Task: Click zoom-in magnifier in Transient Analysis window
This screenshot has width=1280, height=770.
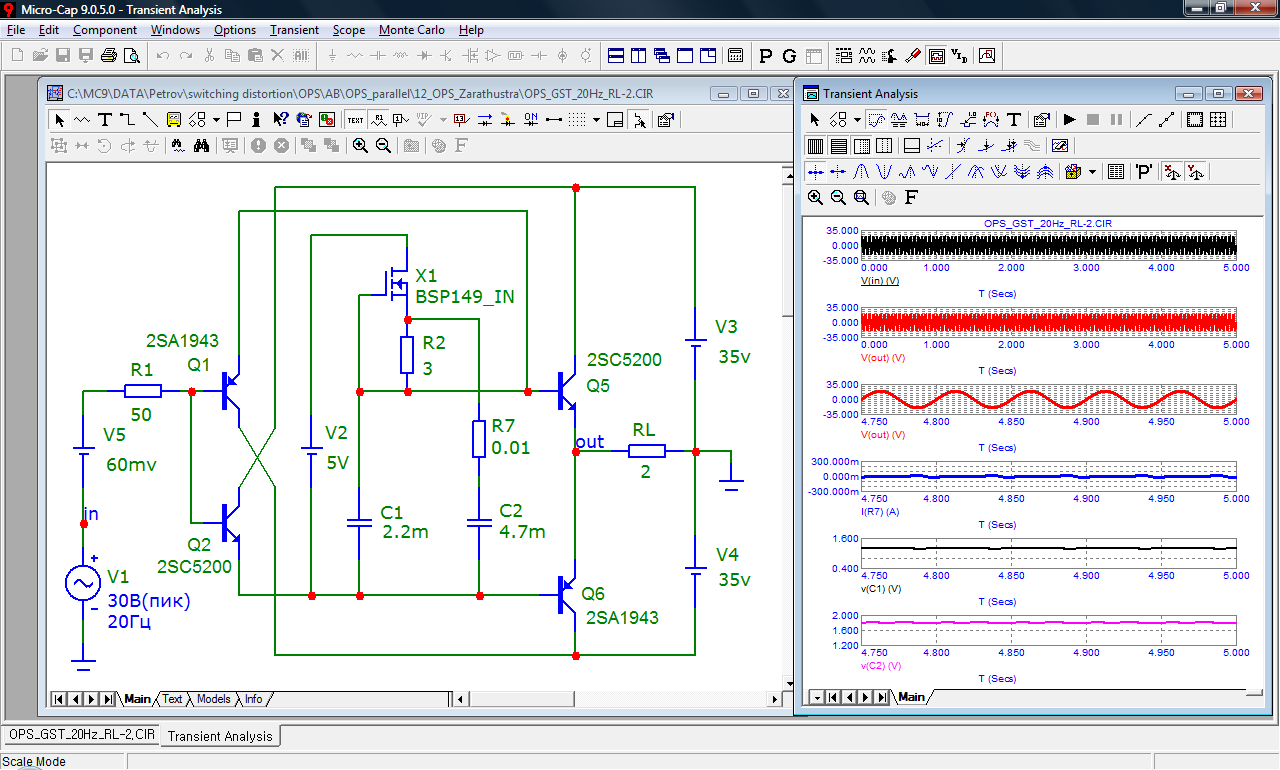Action: coord(815,198)
